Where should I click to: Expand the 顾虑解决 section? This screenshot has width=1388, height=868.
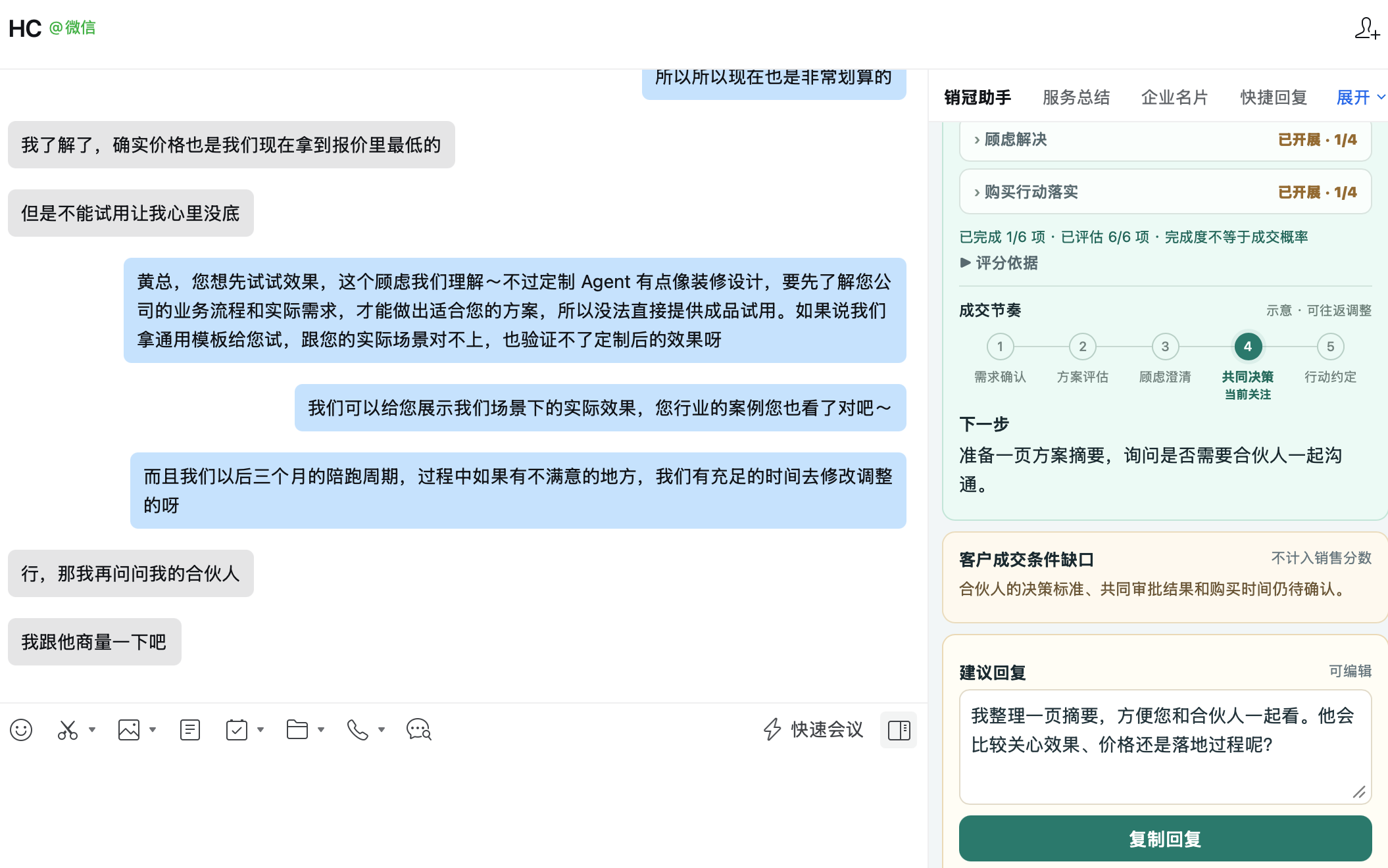pyautogui.click(x=1165, y=139)
